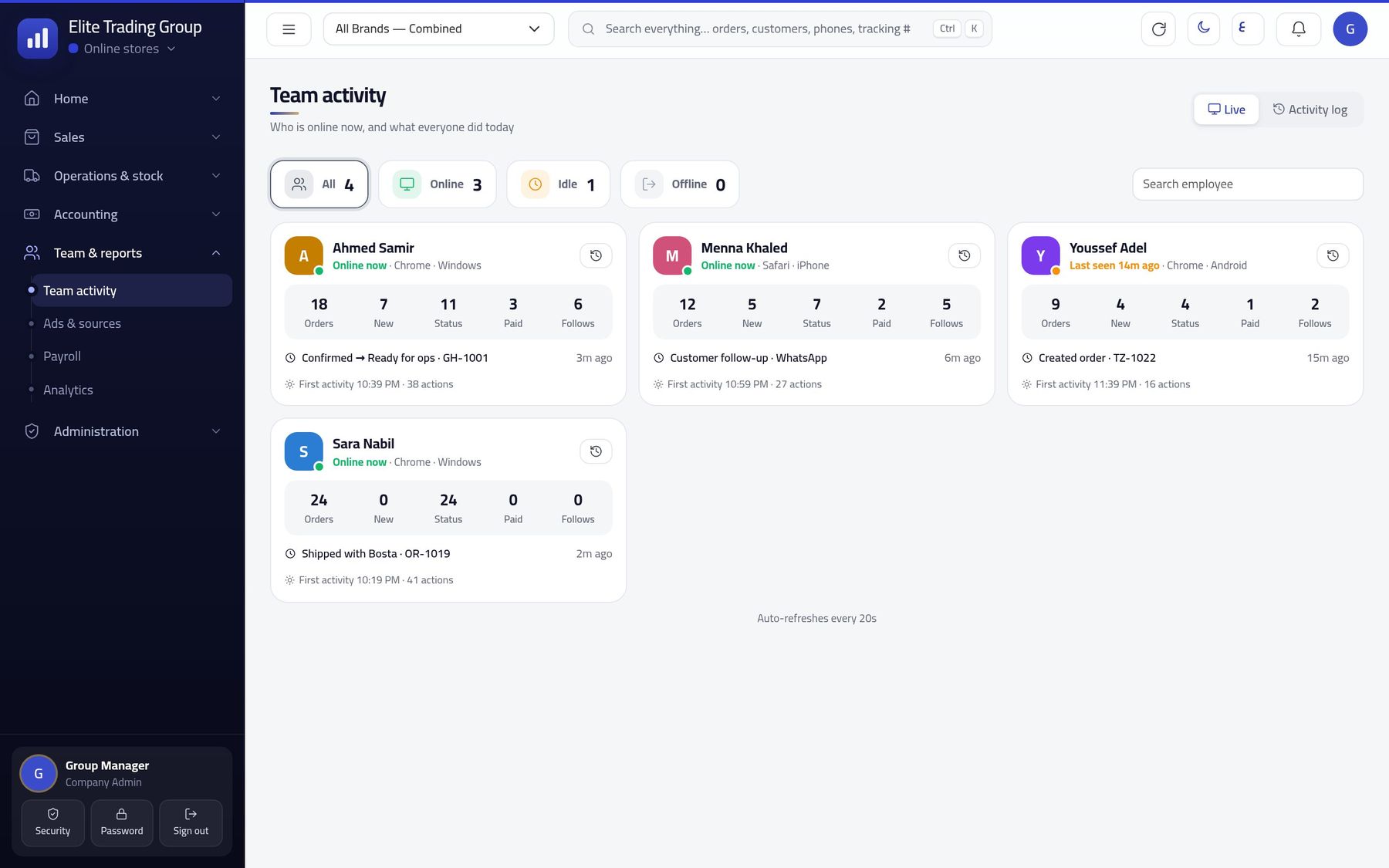1389x868 pixels.
Task: Filter by Offline employees
Action: tap(680, 184)
